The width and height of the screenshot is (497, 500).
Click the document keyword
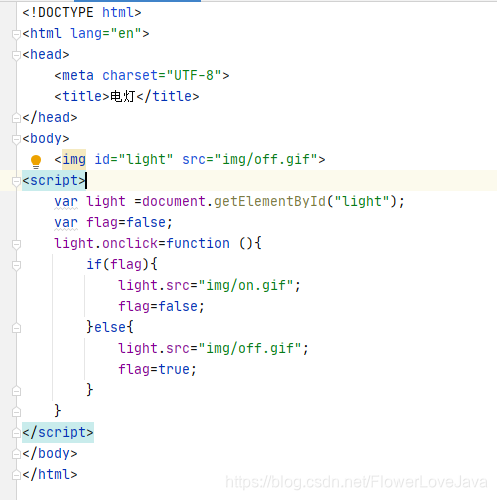click(174, 202)
